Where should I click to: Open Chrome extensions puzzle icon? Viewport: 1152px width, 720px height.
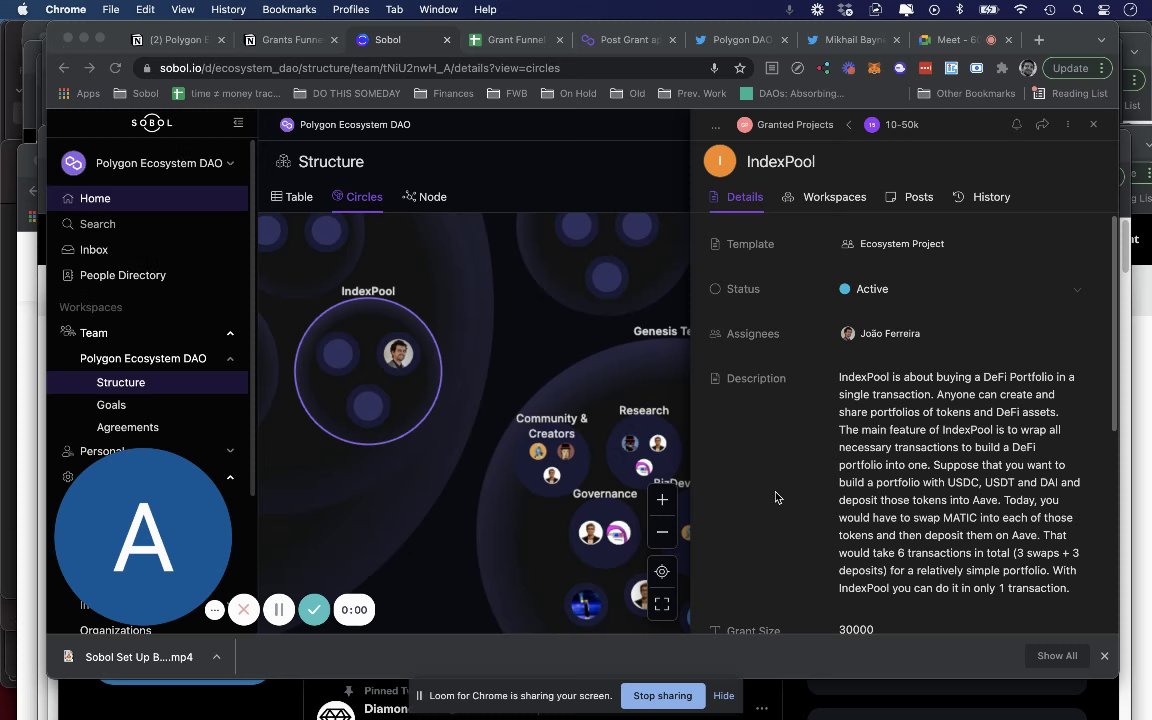coord(1002,68)
